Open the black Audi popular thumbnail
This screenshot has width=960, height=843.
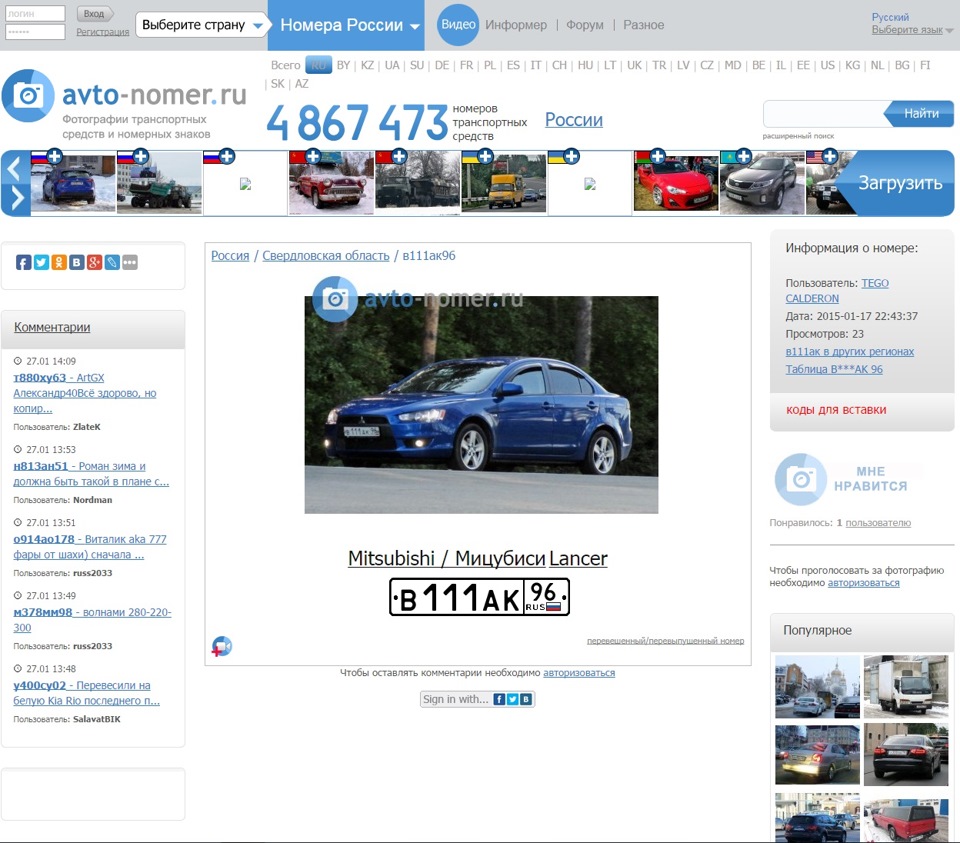point(906,754)
